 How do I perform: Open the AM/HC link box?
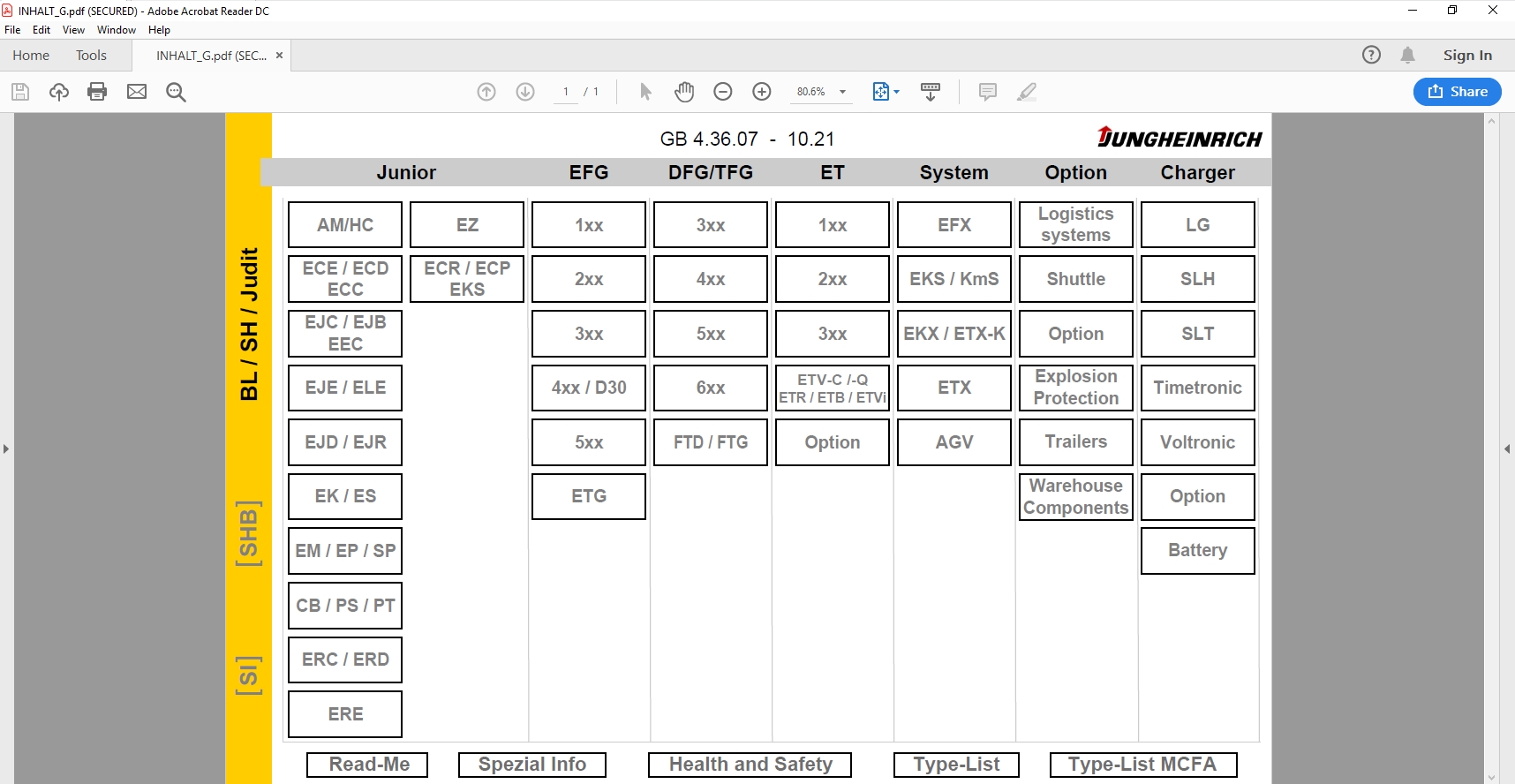click(345, 225)
